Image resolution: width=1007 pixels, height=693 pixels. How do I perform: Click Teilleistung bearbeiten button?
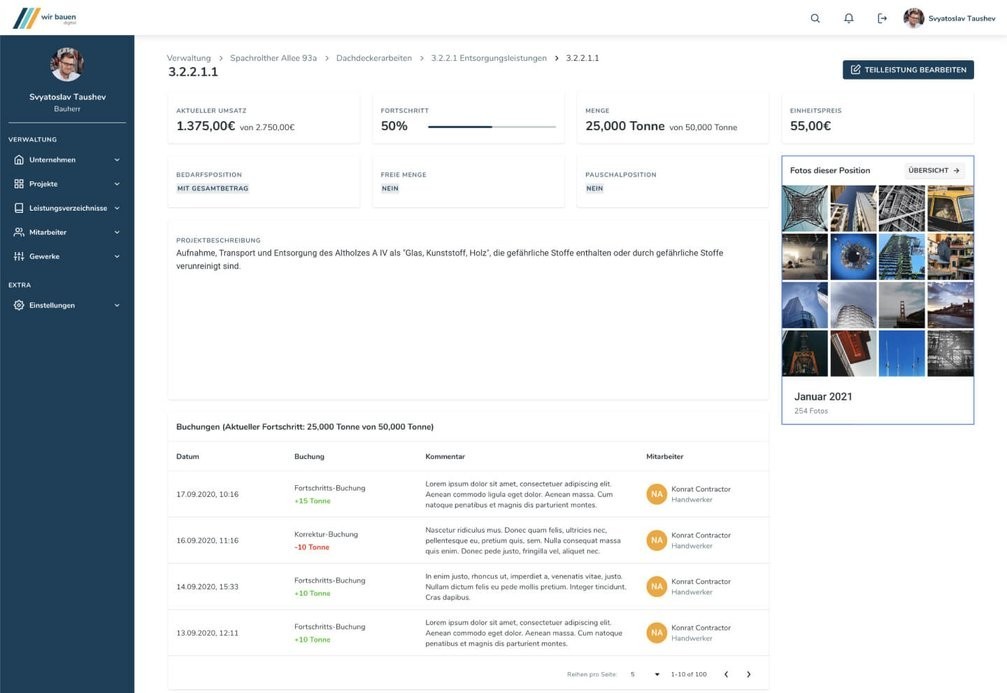(908, 69)
